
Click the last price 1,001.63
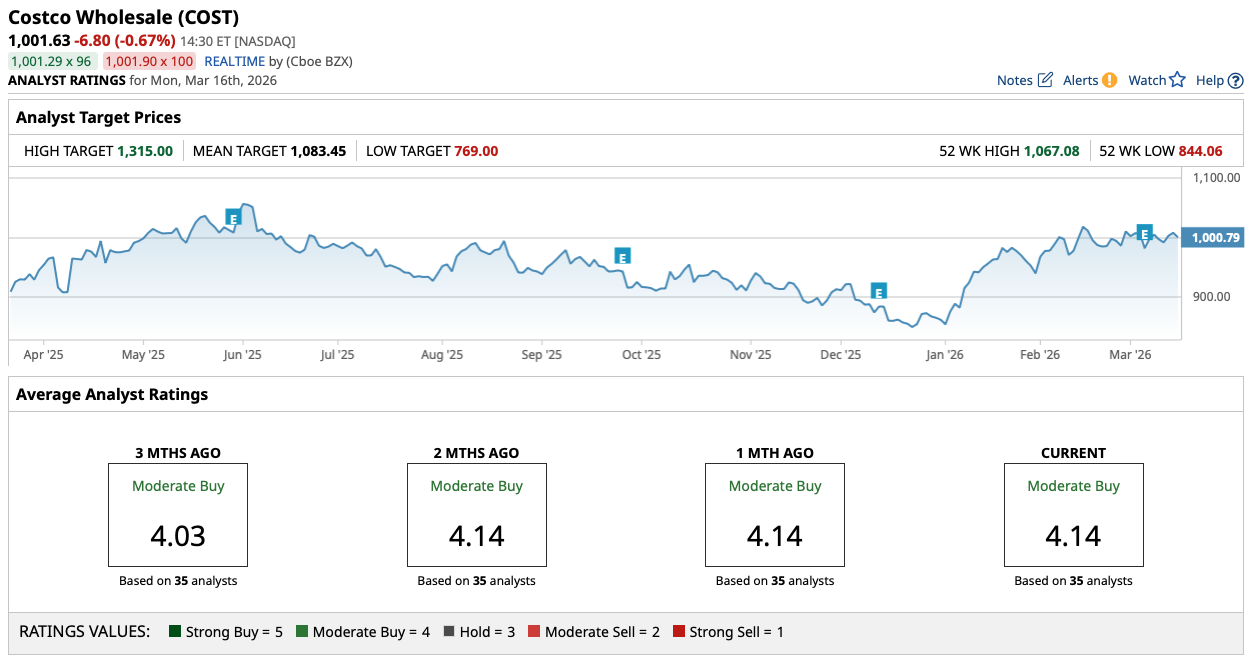point(39,41)
